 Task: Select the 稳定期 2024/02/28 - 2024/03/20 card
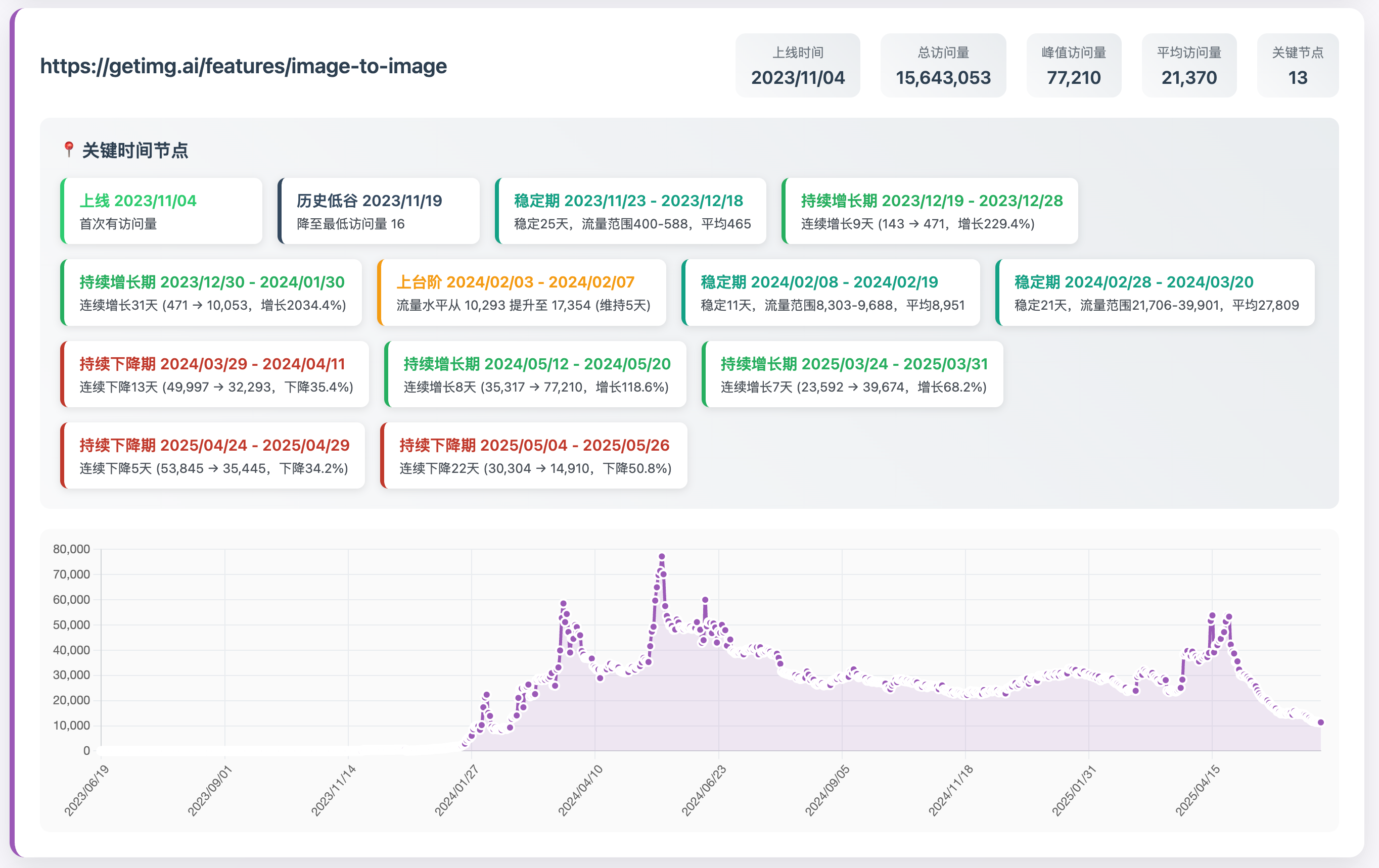(x=1155, y=293)
